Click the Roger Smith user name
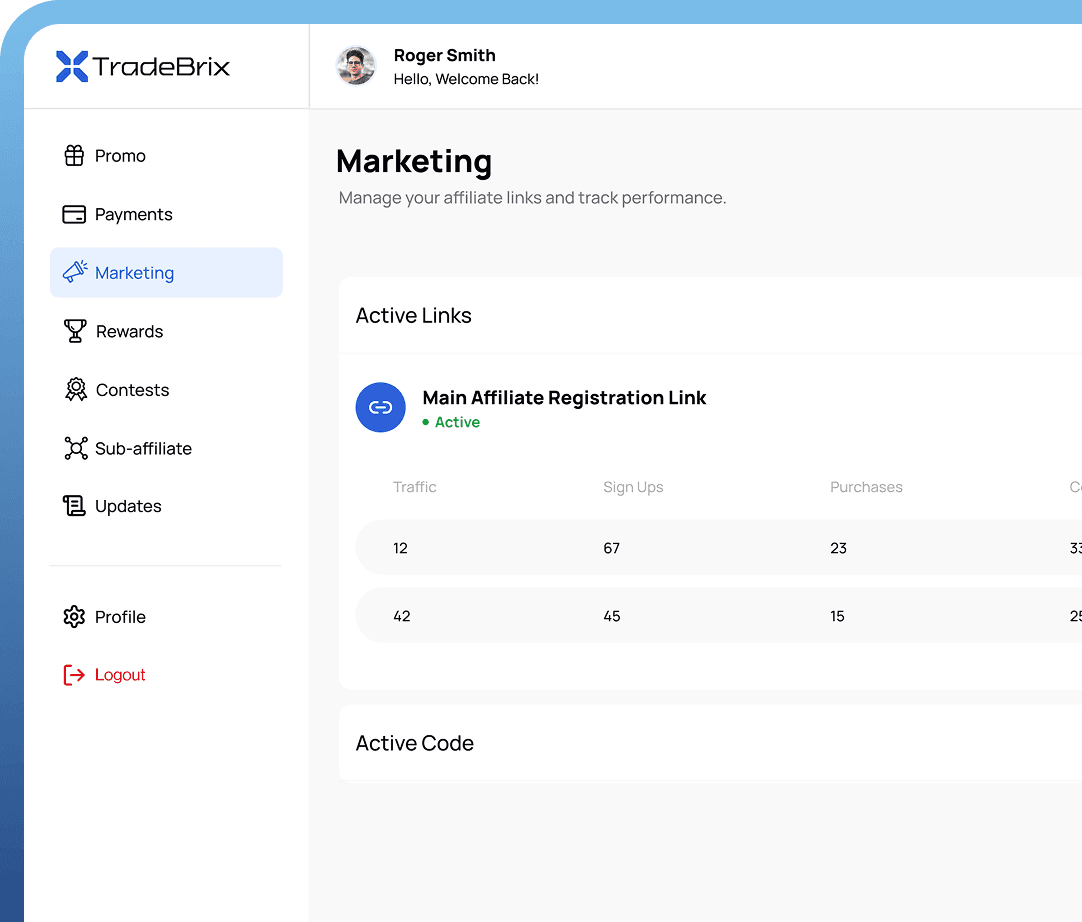 pyautogui.click(x=444, y=56)
